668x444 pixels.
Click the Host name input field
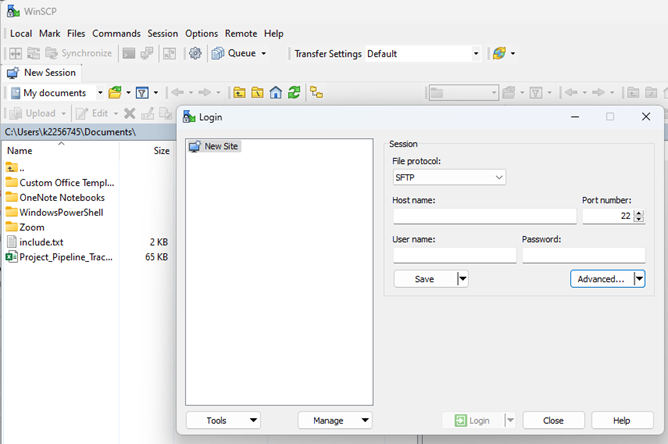(x=485, y=216)
